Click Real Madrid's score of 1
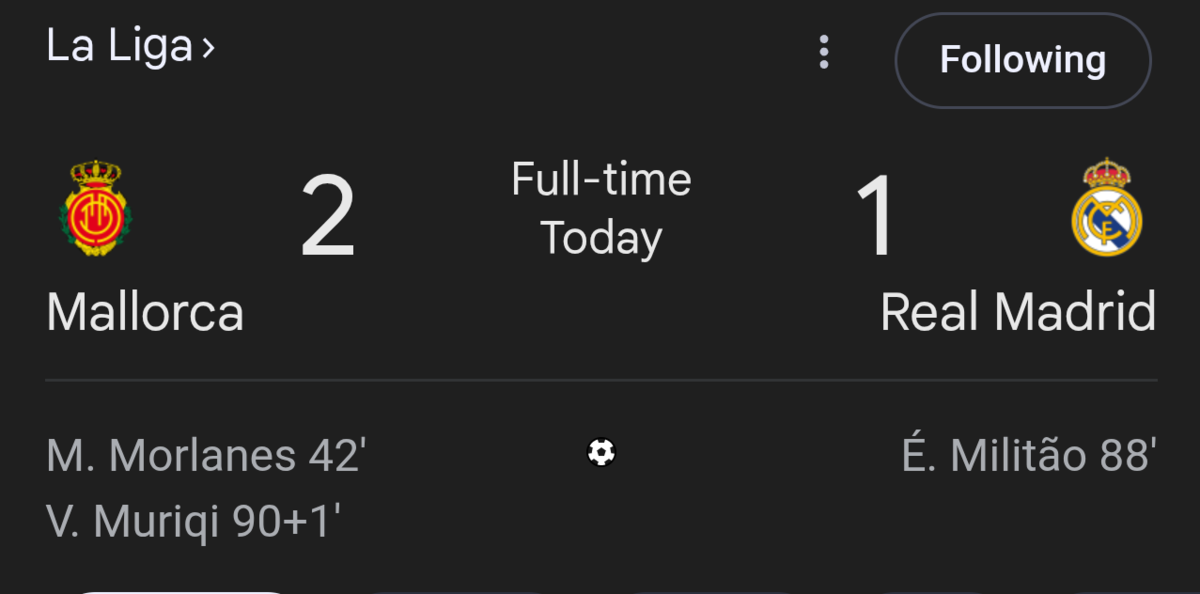 tap(876, 217)
